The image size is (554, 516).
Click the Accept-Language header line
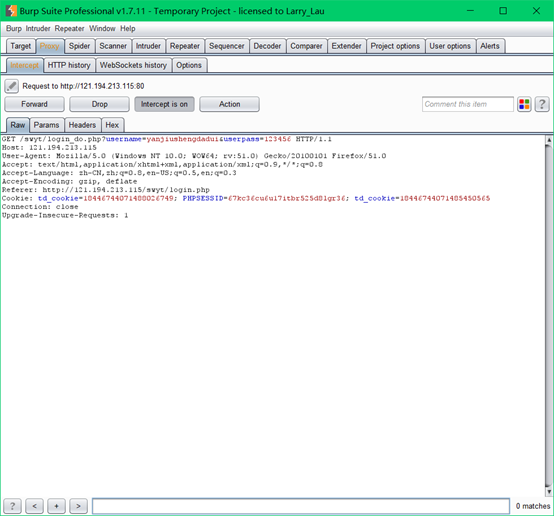click(119, 173)
